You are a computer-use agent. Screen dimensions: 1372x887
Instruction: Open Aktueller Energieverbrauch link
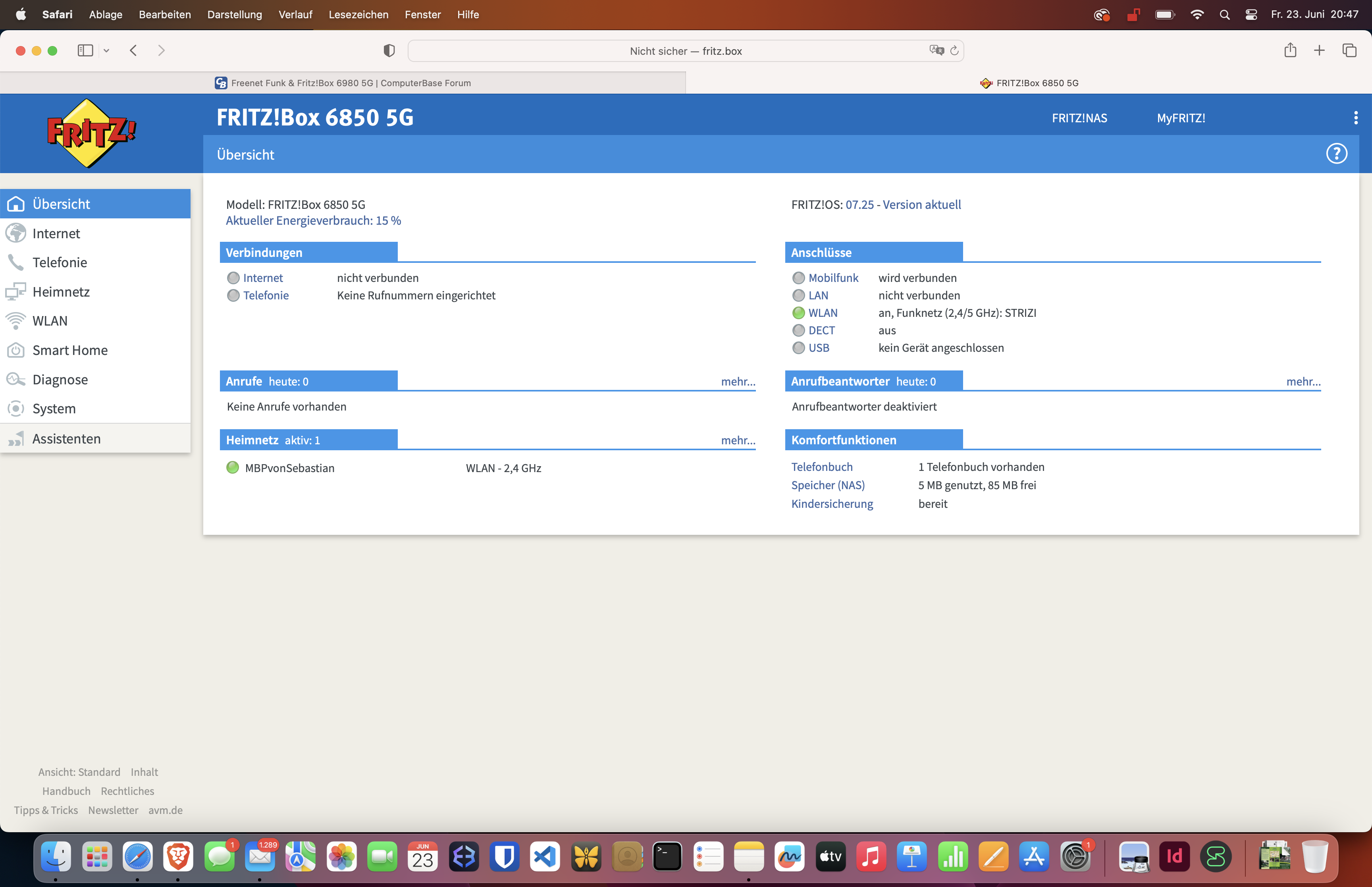point(313,221)
